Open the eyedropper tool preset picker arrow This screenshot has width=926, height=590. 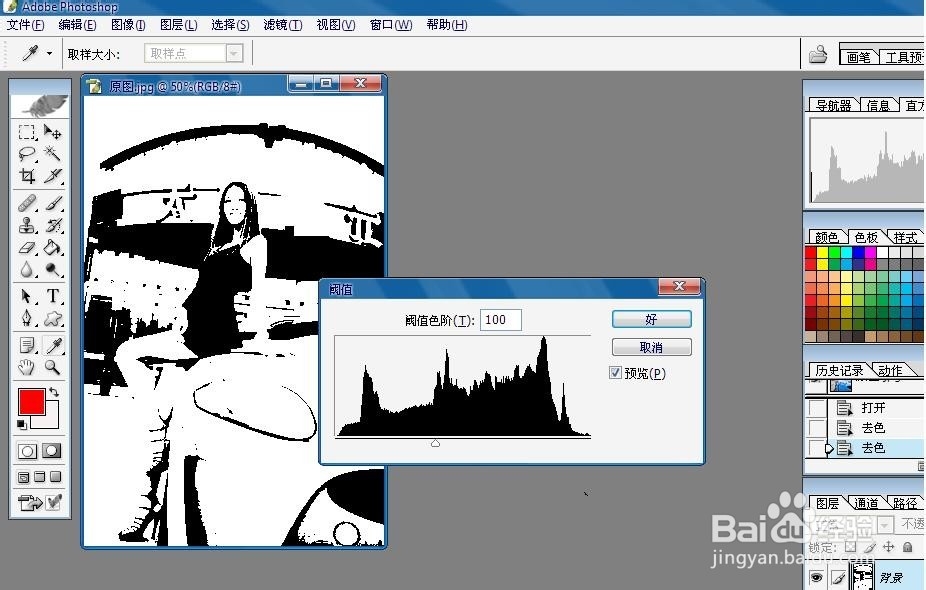point(50,54)
